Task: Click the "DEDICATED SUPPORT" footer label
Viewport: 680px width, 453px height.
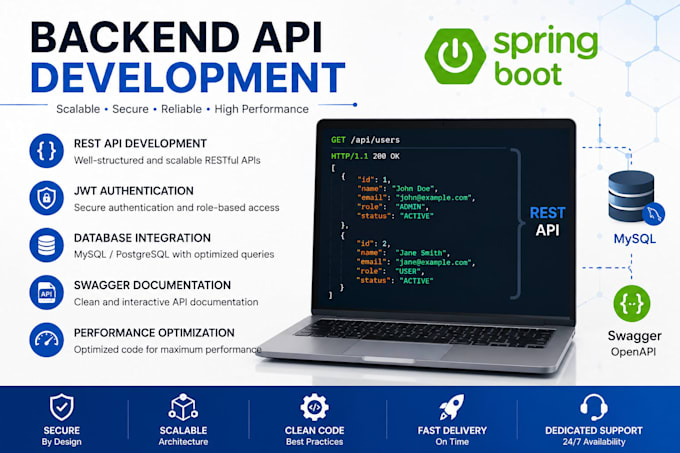Action: pos(594,430)
